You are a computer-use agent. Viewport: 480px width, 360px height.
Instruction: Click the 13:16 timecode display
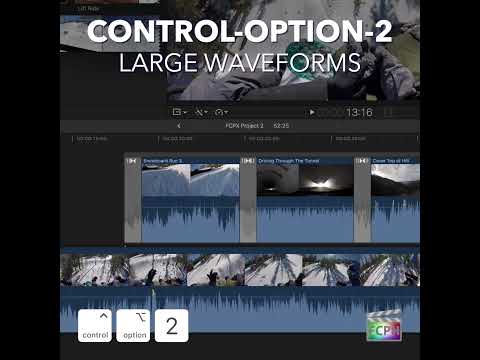(x=359, y=112)
